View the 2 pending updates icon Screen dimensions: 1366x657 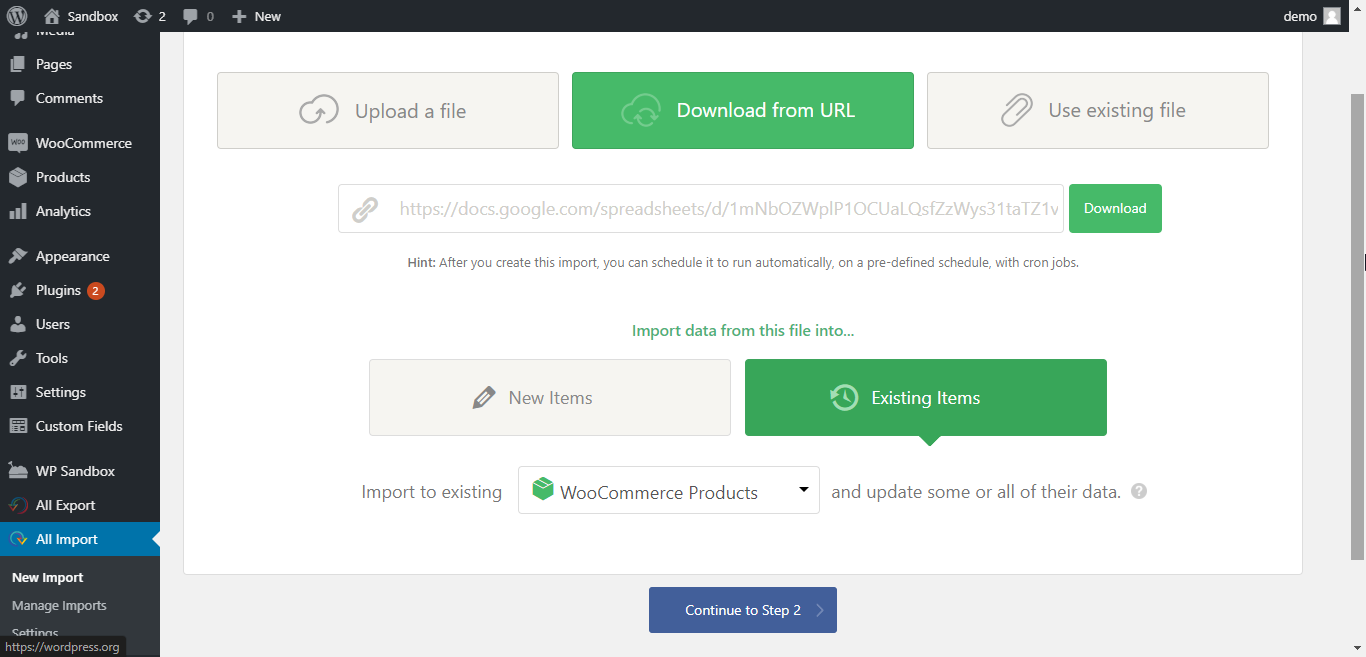pyautogui.click(x=149, y=16)
